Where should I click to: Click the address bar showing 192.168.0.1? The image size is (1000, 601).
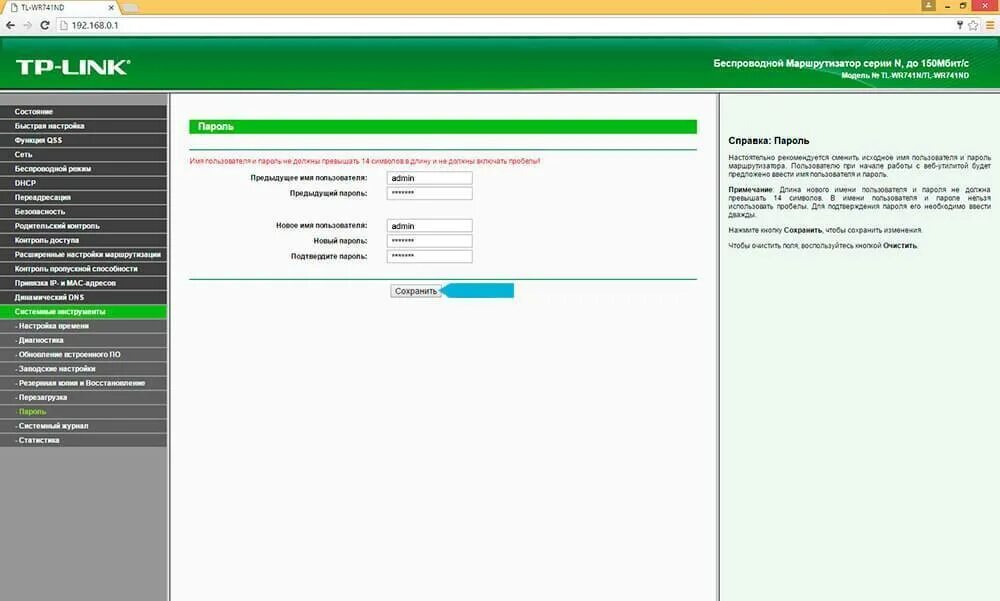click(504, 26)
